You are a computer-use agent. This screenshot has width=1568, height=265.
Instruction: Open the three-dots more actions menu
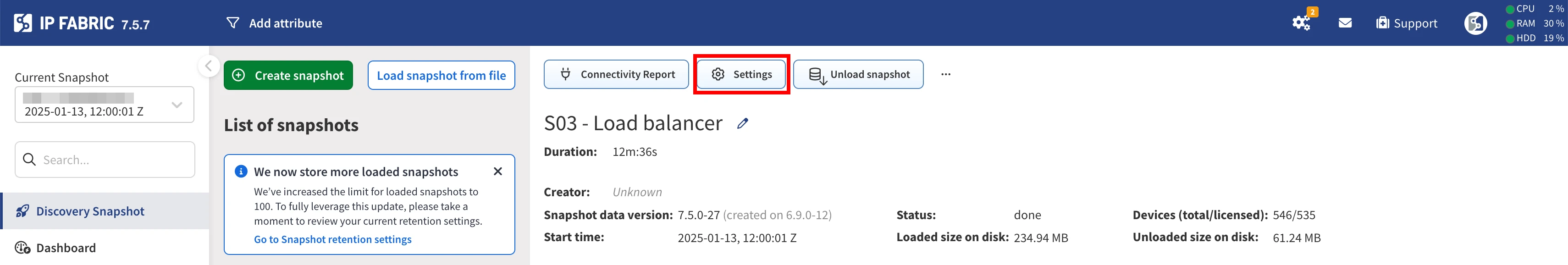pyautogui.click(x=945, y=74)
